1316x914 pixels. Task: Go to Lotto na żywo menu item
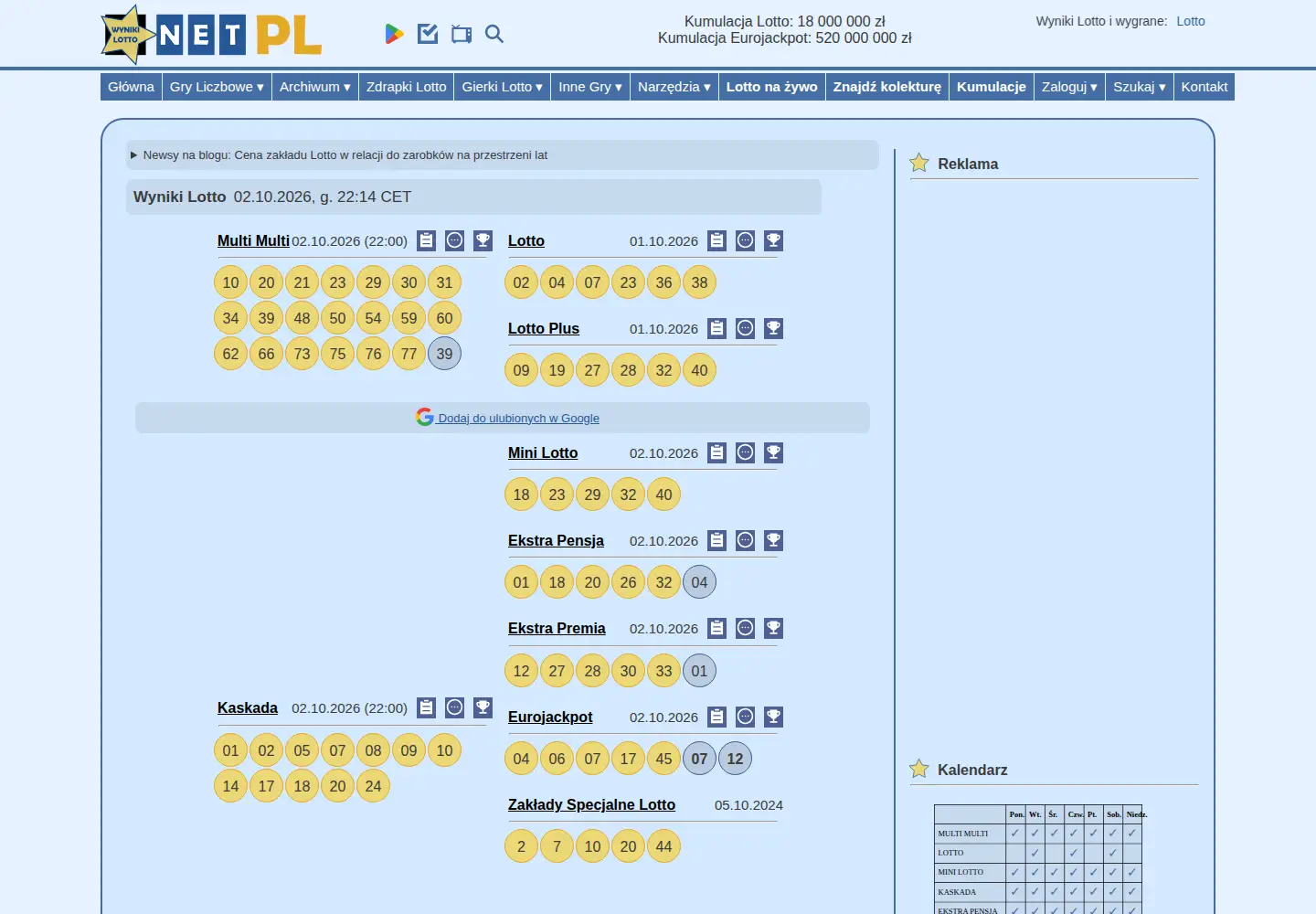[772, 87]
